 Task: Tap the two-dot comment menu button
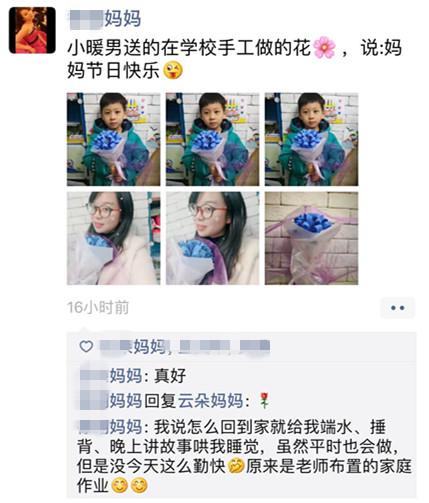point(397,308)
